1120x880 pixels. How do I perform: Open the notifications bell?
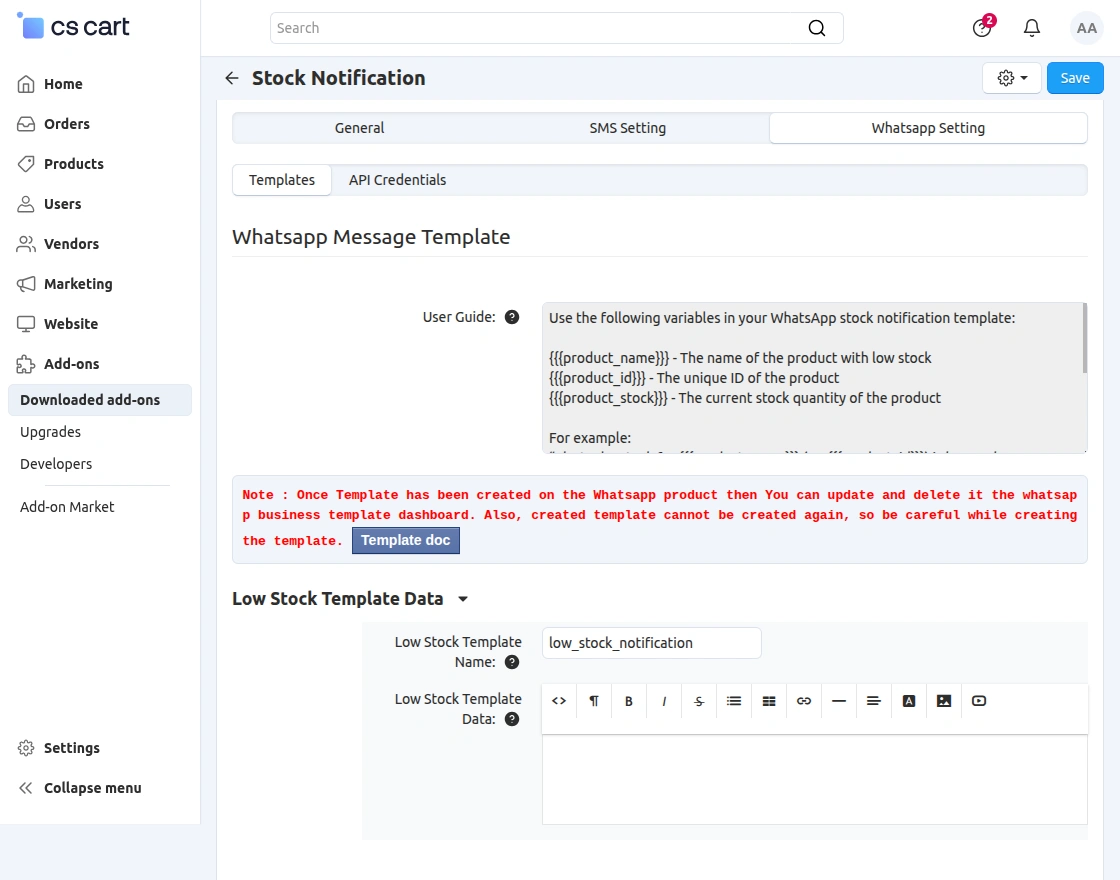(x=1032, y=28)
